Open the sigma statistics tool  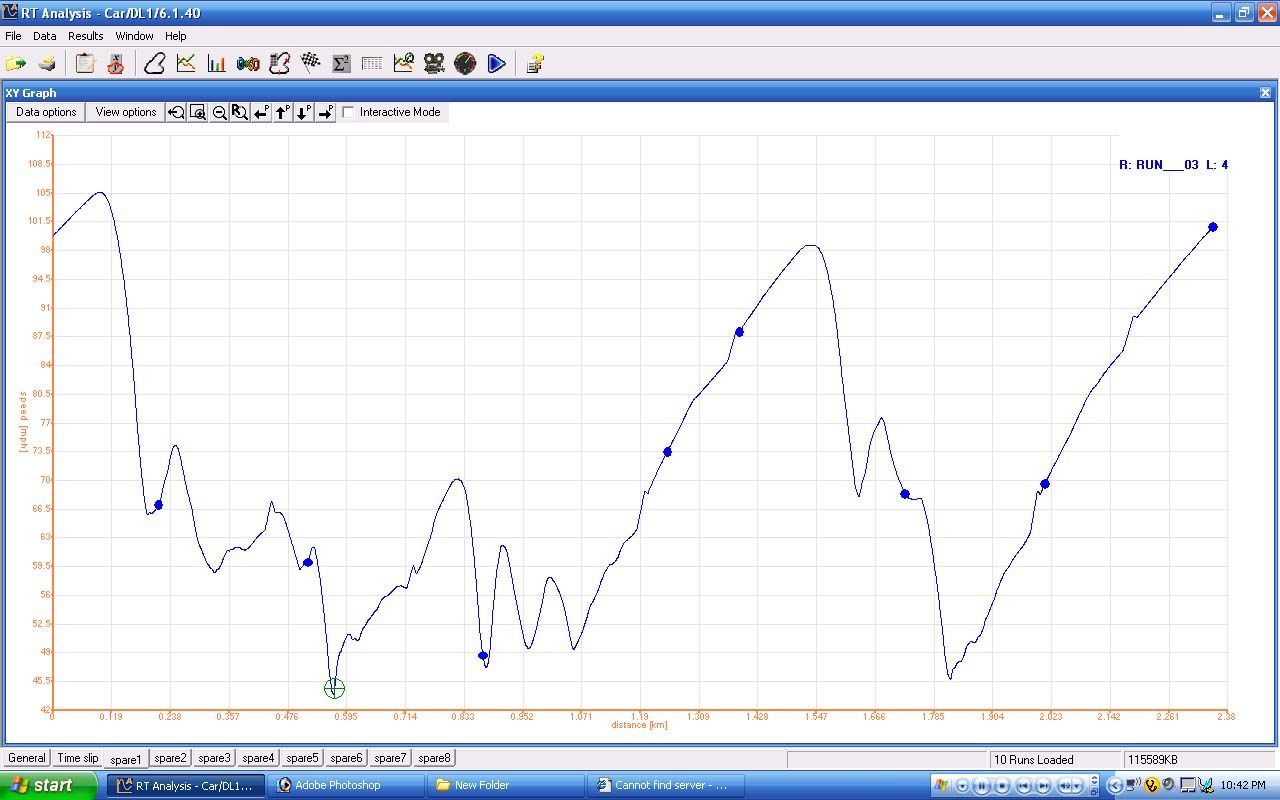(x=341, y=64)
